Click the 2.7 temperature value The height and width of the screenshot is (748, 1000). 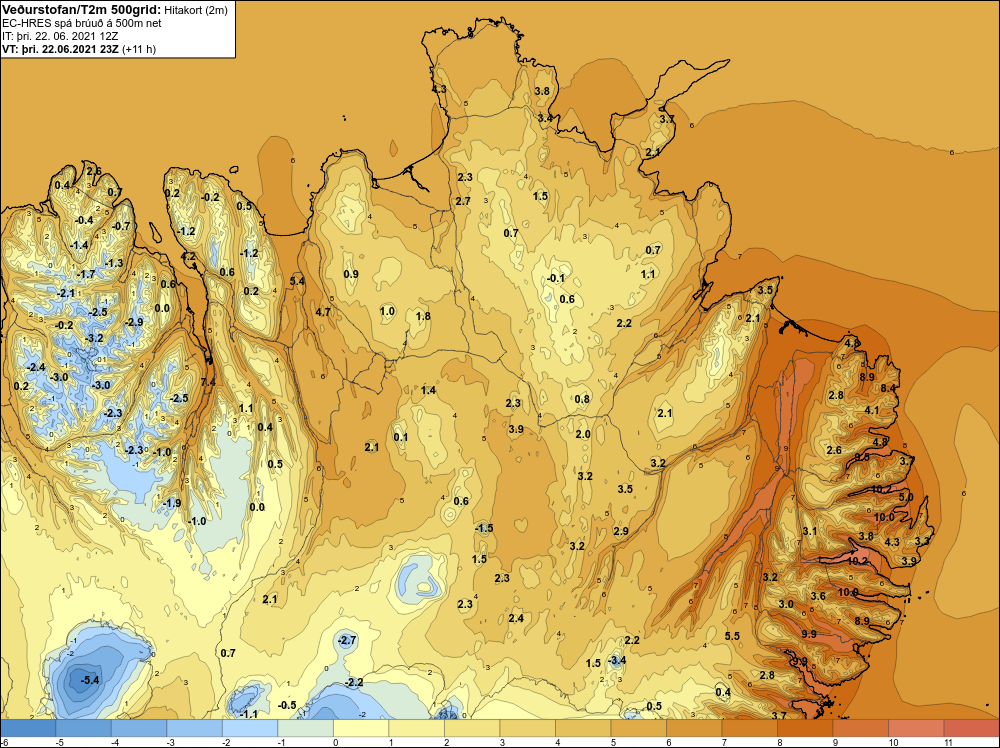pyautogui.click(x=463, y=201)
